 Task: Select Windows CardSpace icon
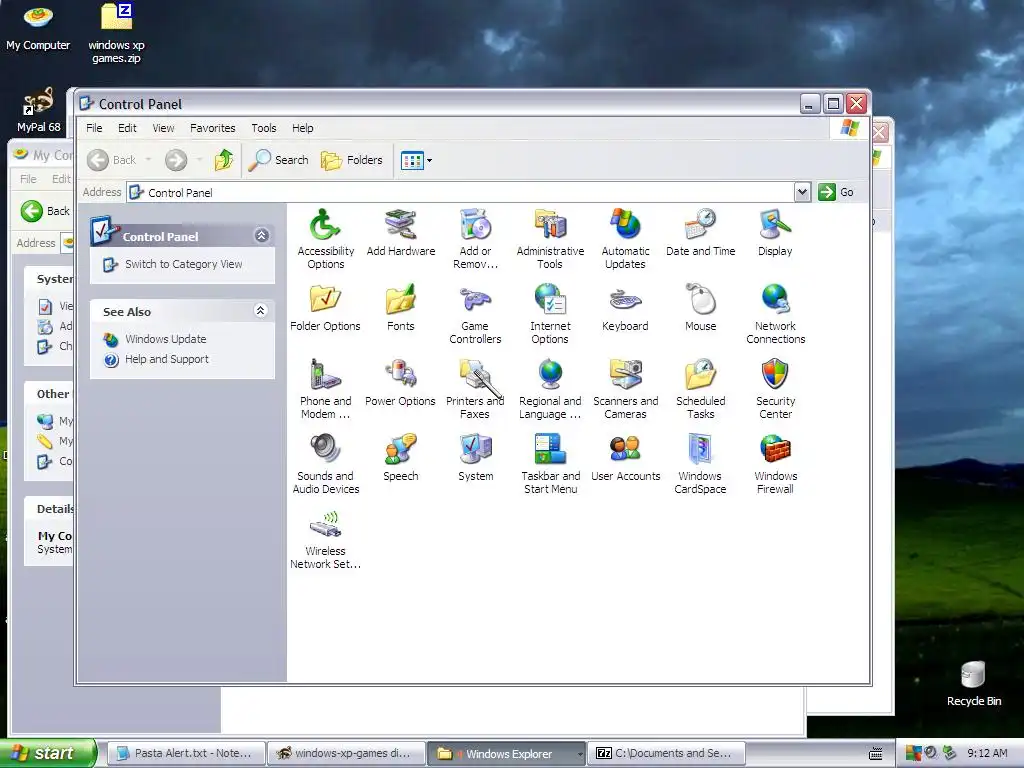[x=700, y=464]
